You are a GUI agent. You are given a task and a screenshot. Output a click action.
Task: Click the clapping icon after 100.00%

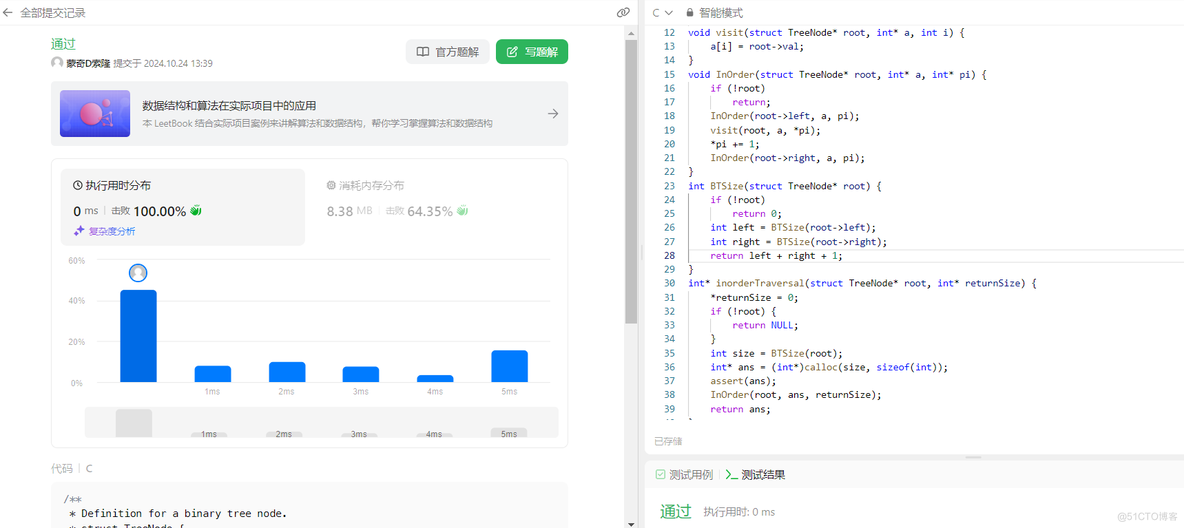196,211
